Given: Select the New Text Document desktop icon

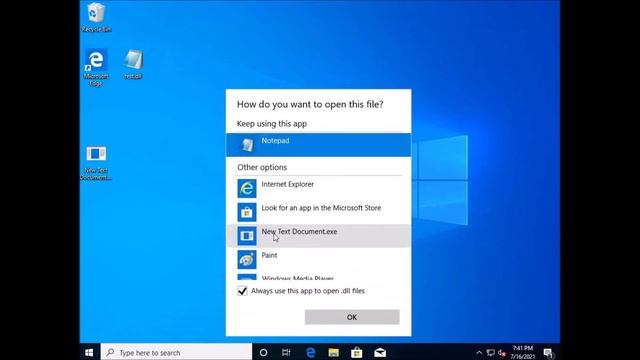Looking at the screenshot, I should point(96,163).
